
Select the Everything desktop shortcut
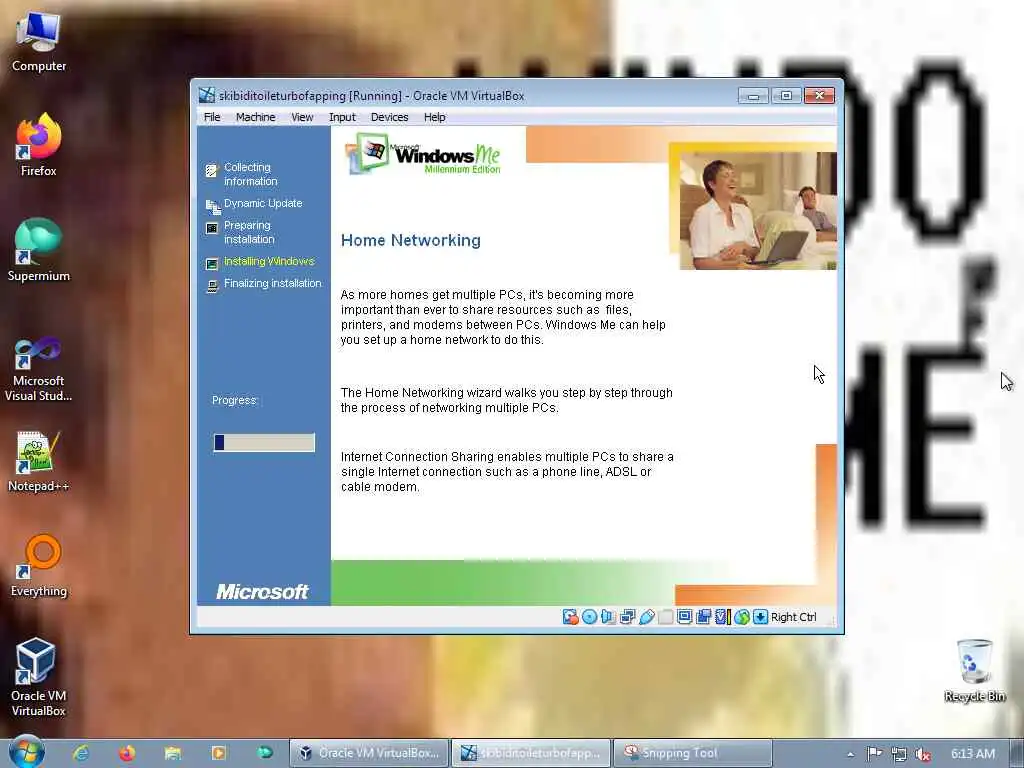click(39, 566)
